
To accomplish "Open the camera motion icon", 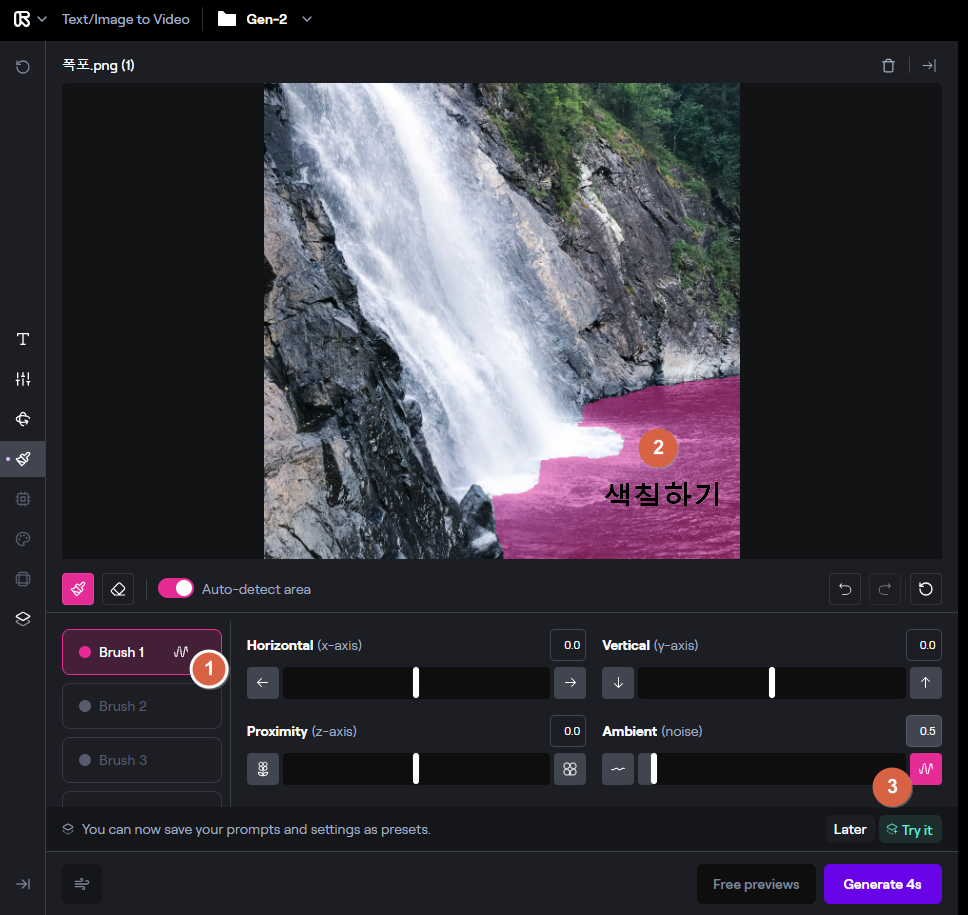I will [23, 419].
